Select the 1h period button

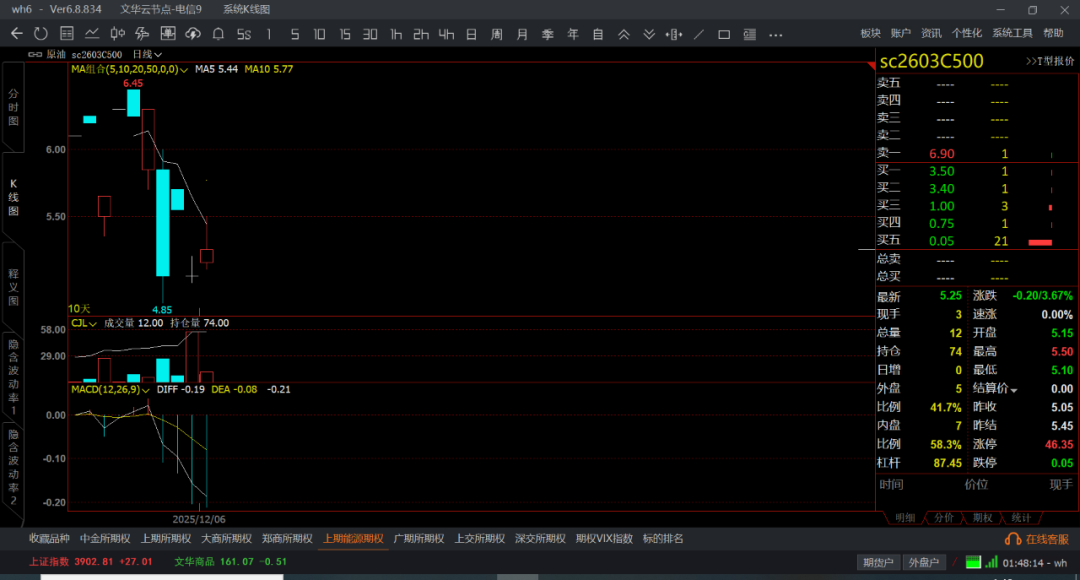pos(396,34)
